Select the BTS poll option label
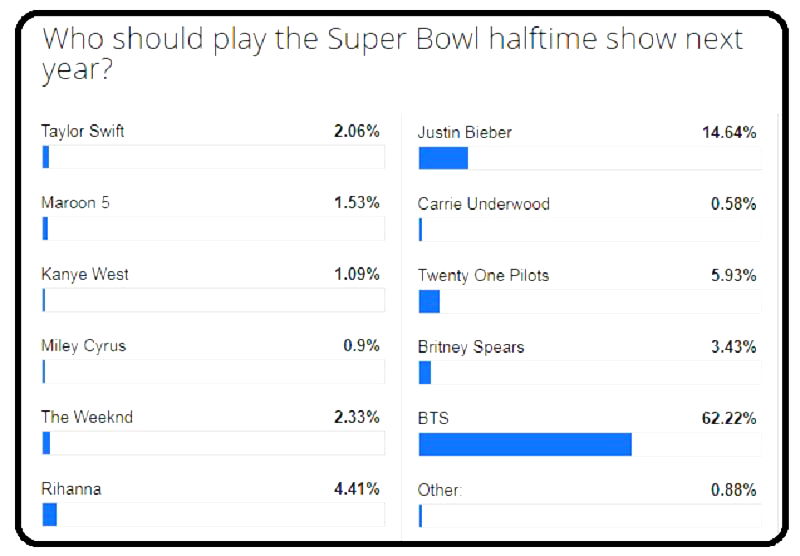The width and height of the screenshot is (800, 556). (433, 418)
